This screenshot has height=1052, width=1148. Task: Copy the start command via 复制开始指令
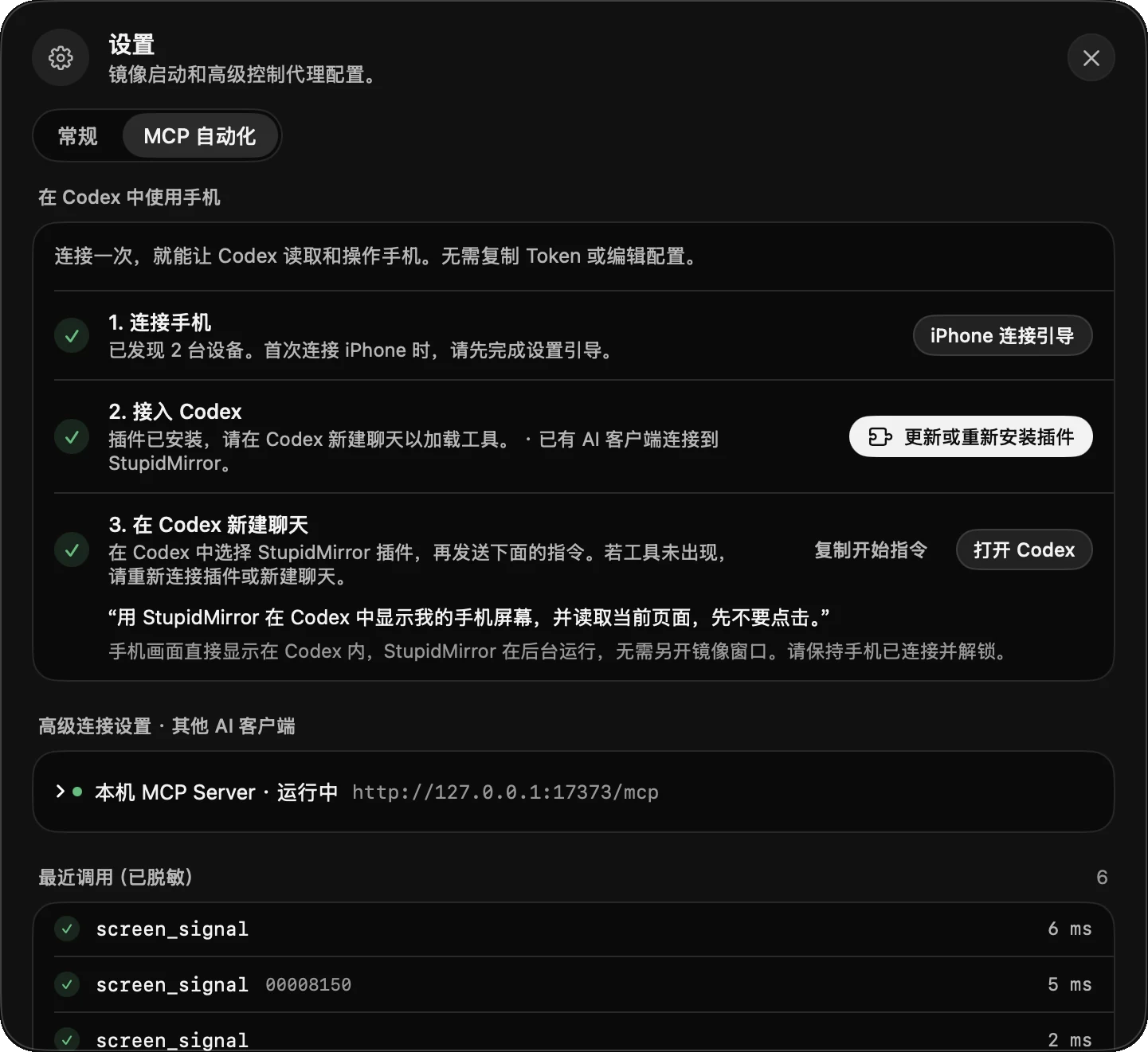tap(871, 549)
